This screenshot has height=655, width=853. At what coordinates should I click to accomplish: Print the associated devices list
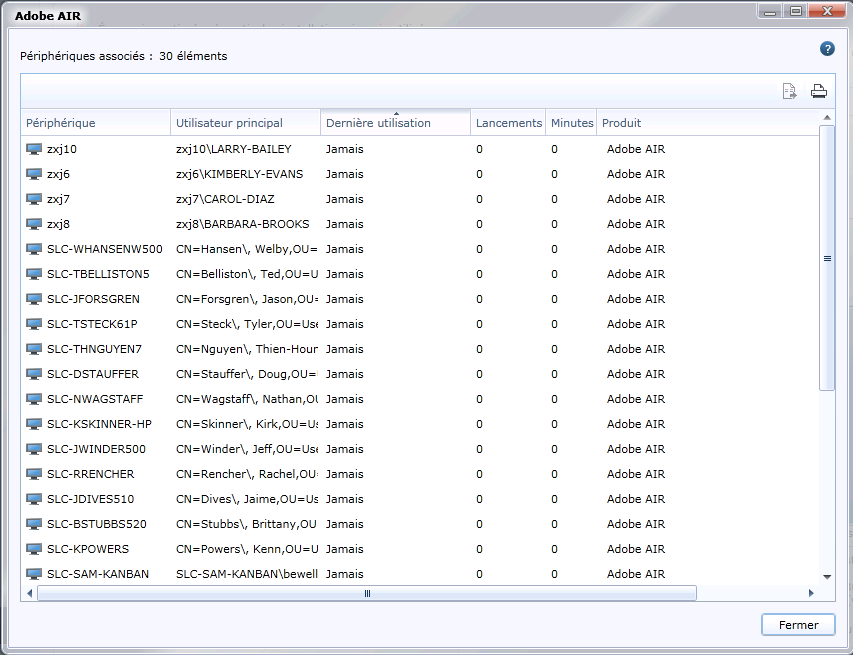819,91
